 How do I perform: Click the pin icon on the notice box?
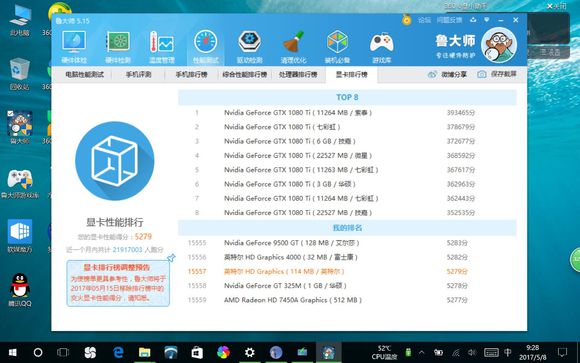click(x=171, y=258)
